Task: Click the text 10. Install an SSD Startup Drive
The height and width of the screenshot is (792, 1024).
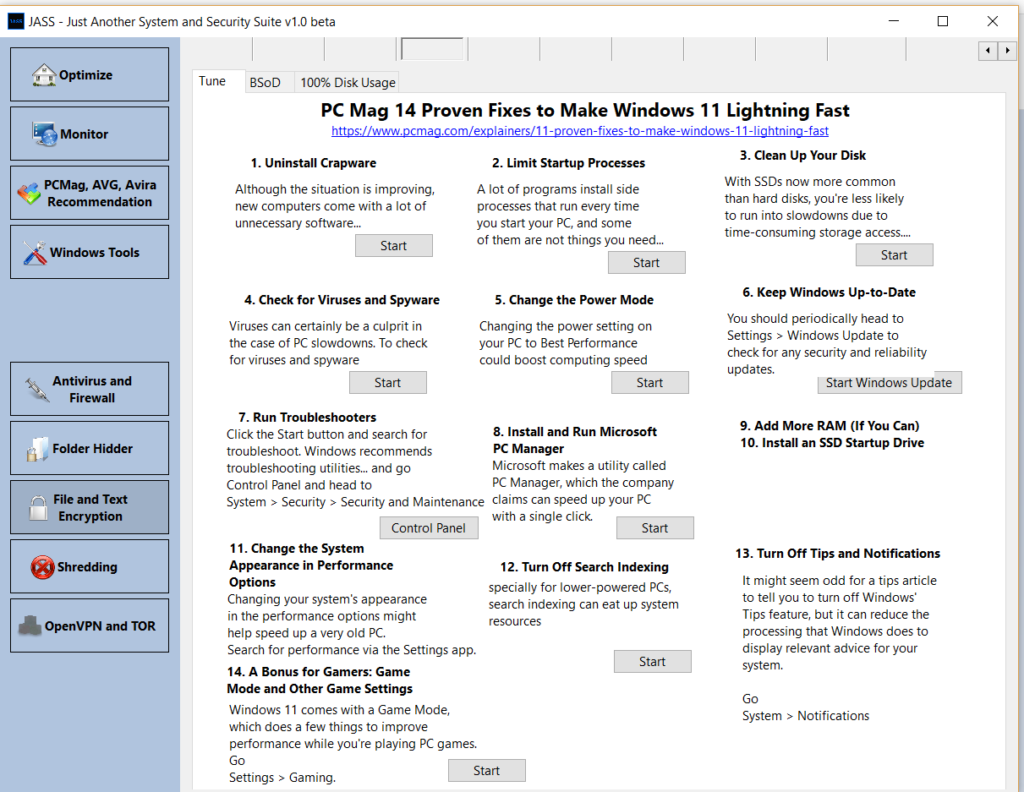Action: click(832, 443)
